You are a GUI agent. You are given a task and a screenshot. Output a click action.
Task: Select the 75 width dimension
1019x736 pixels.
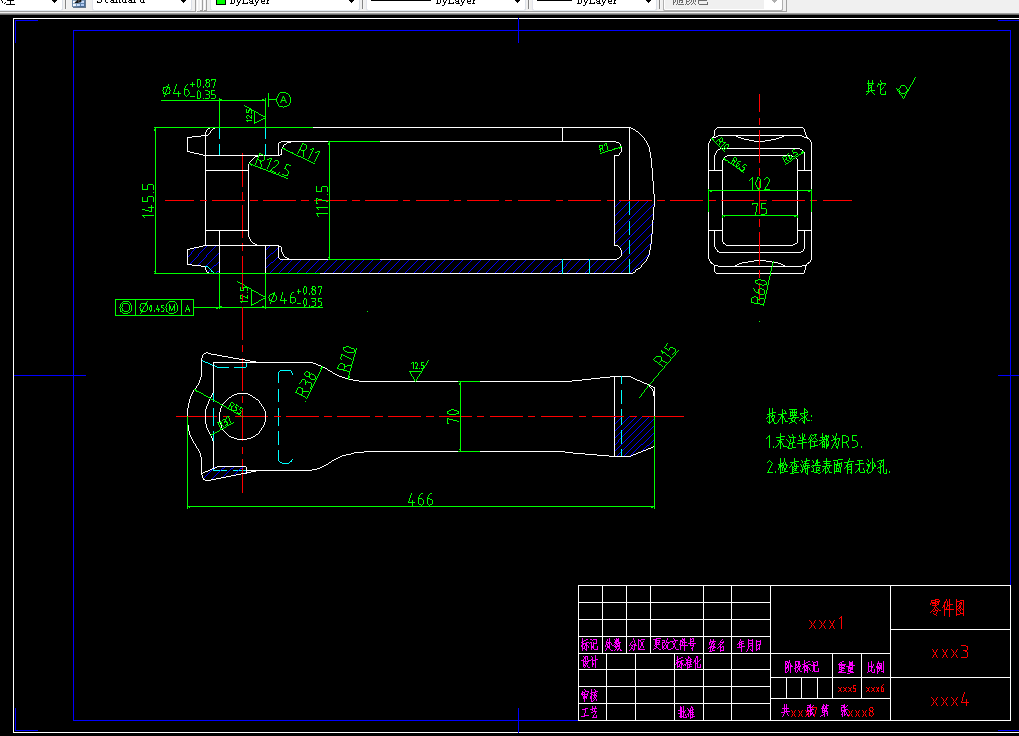[760, 209]
